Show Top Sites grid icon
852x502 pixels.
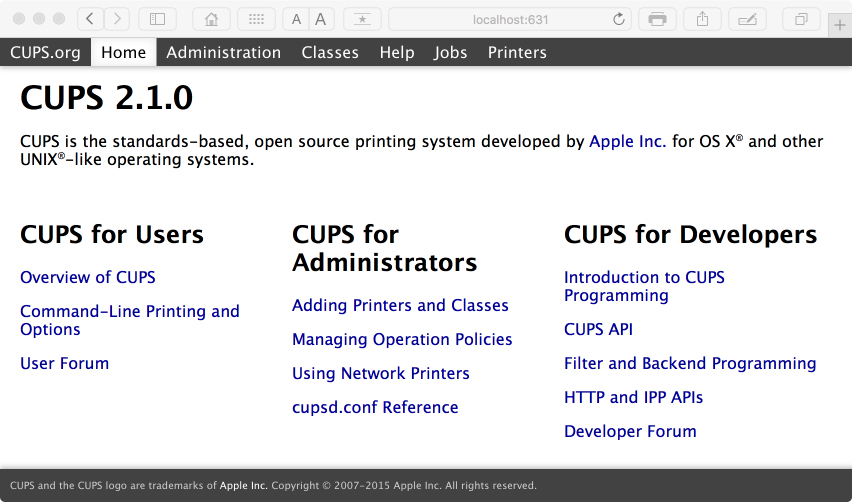click(x=256, y=19)
